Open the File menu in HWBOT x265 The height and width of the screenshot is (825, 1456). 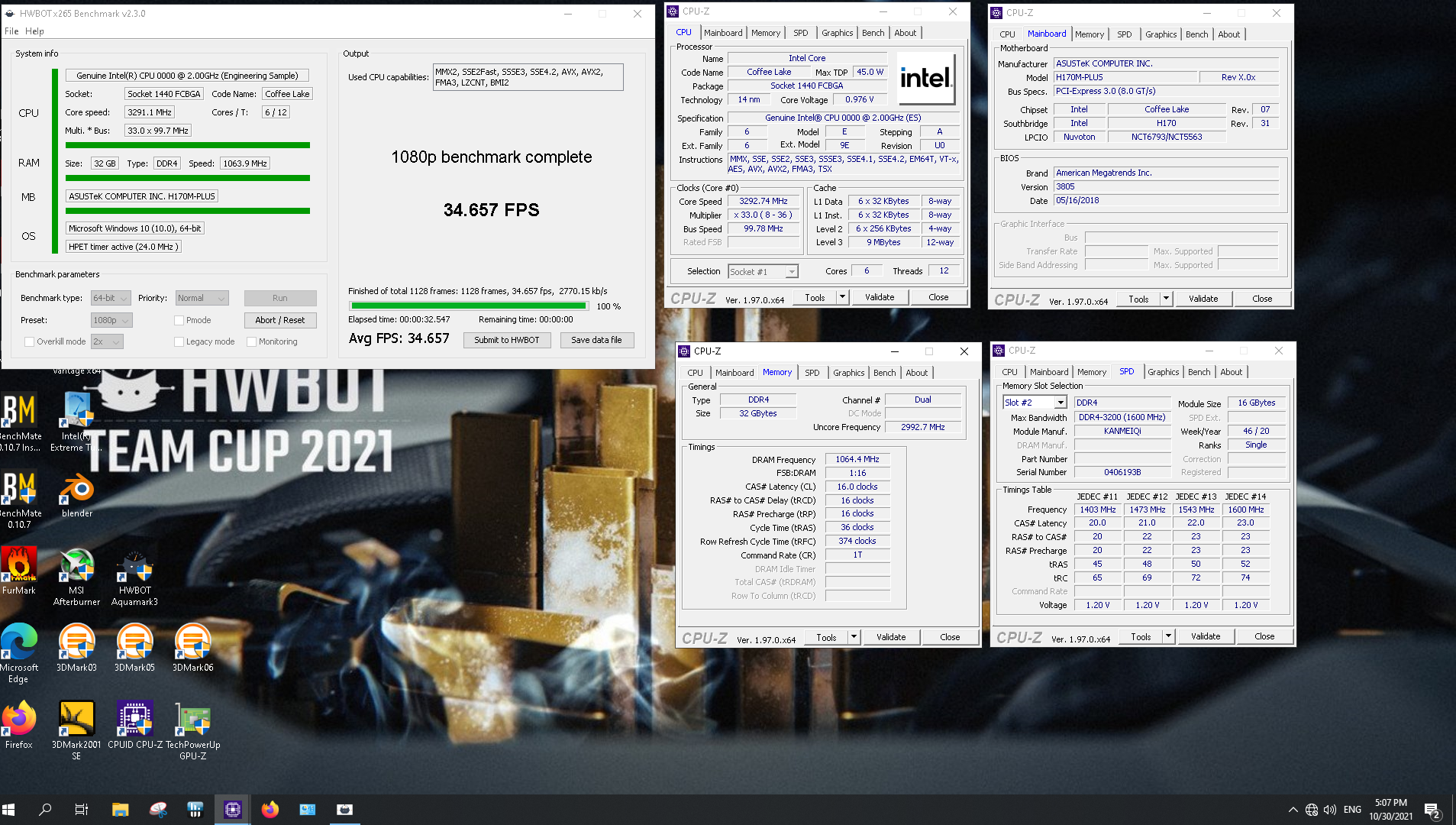(11, 31)
